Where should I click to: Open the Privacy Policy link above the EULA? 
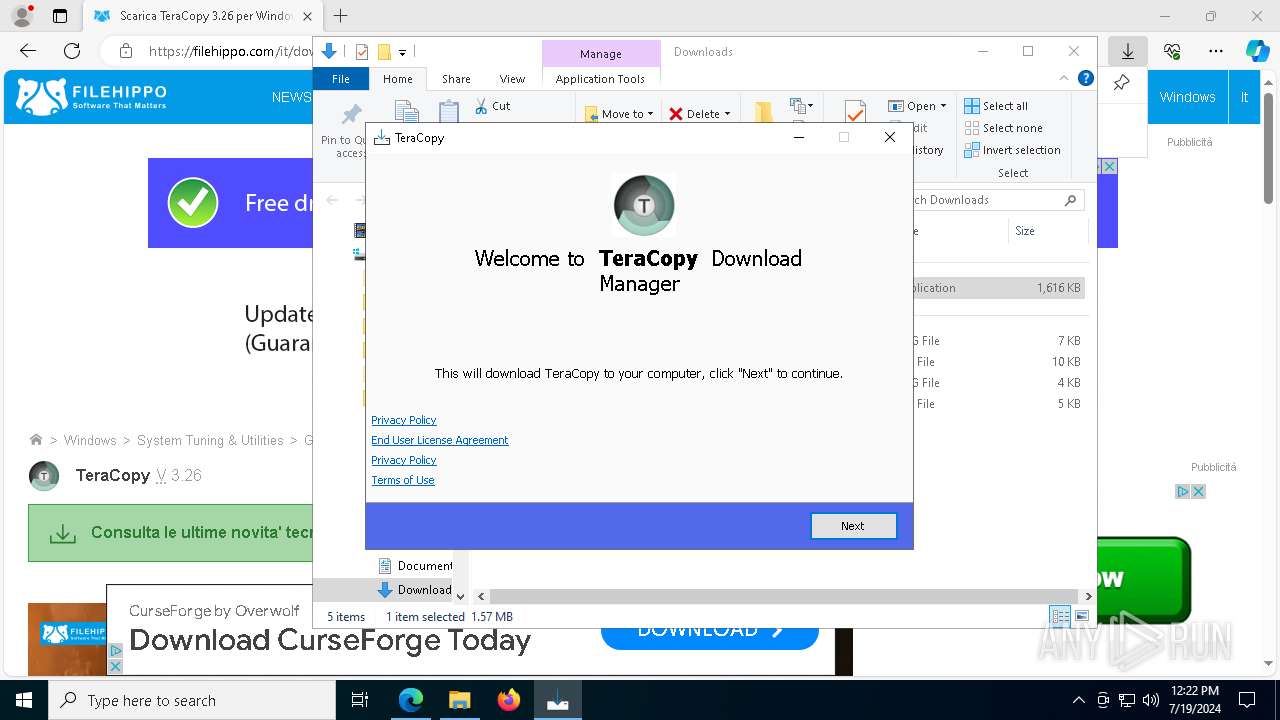[x=404, y=420]
